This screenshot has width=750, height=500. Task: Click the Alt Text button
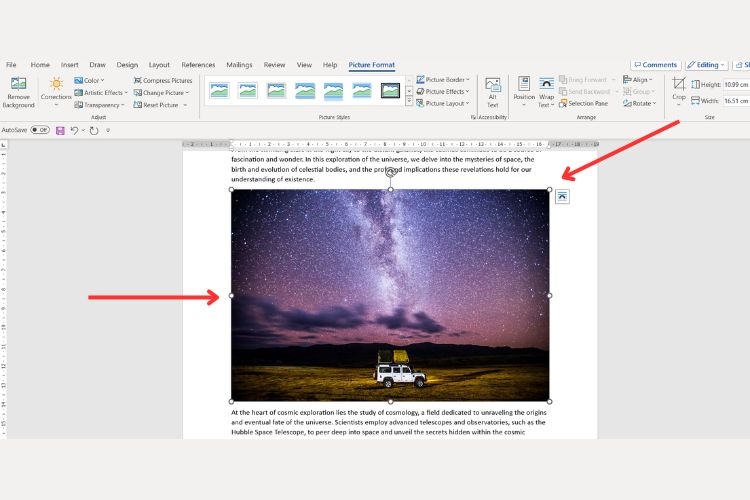click(493, 92)
